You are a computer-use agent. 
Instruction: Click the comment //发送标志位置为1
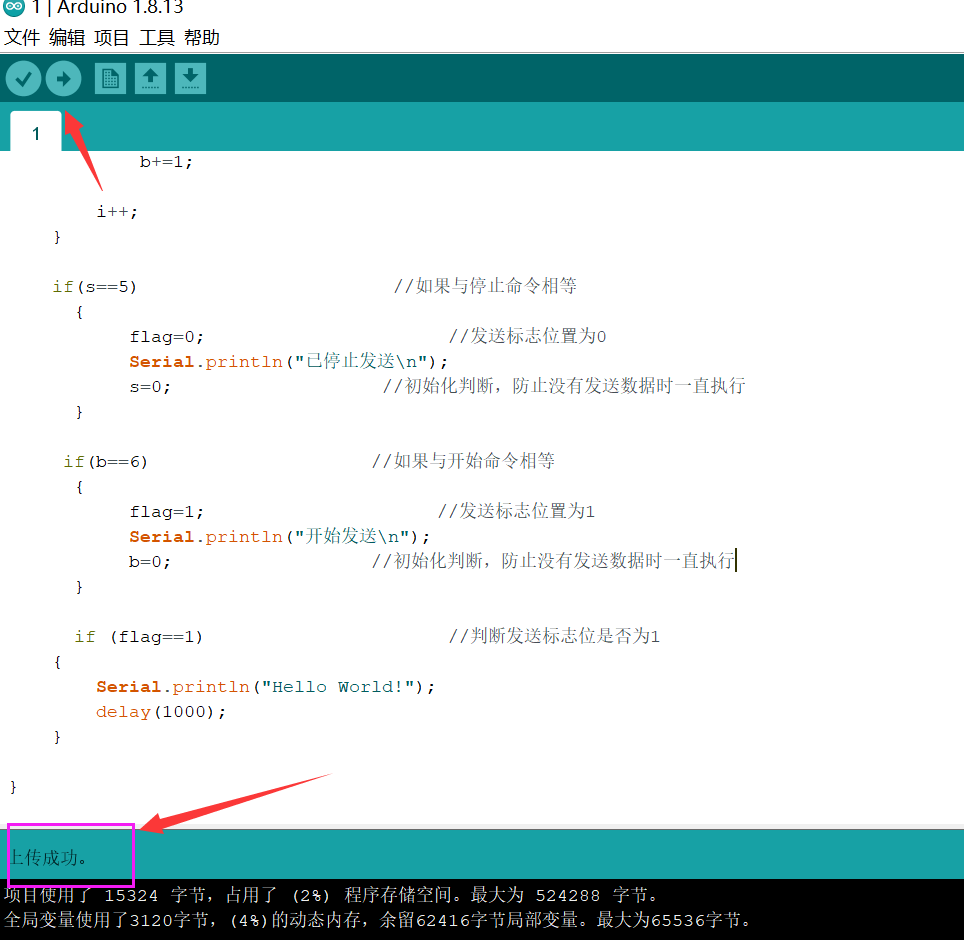(x=516, y=511)
